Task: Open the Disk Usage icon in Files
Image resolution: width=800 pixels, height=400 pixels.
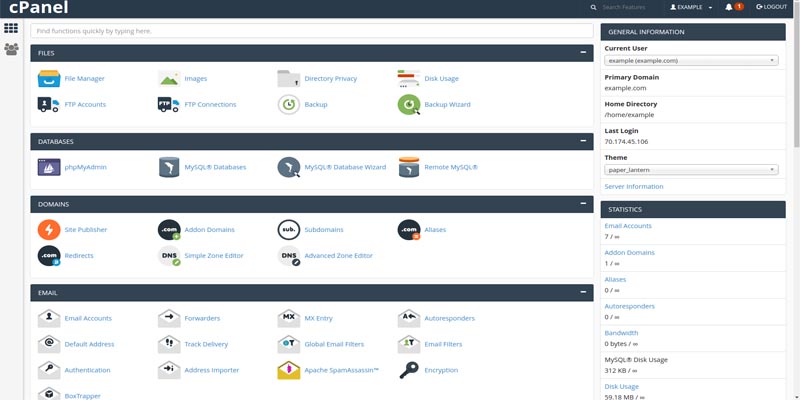Action: tap(409, 79)
